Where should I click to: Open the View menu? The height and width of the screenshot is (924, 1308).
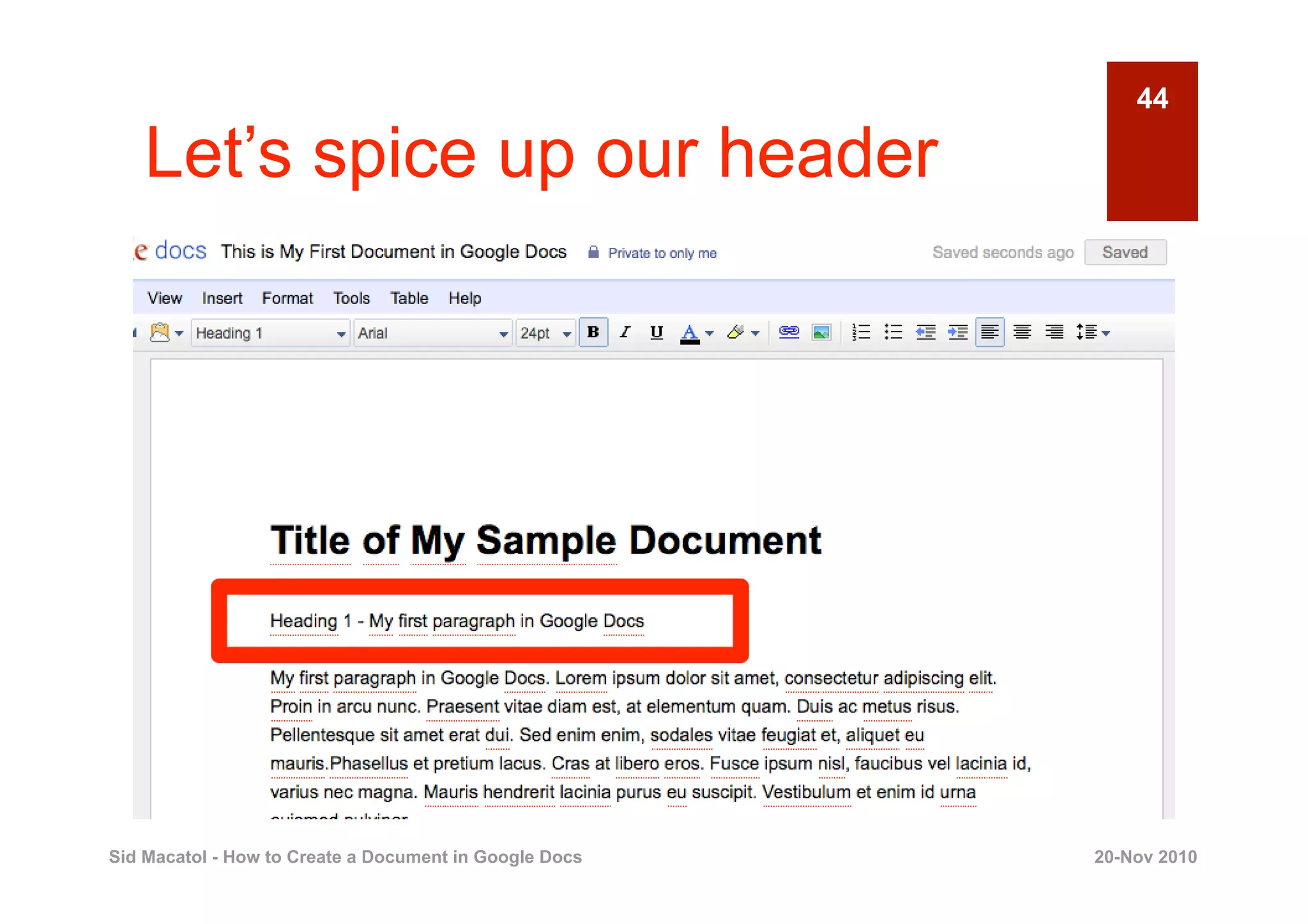[165, 298]
